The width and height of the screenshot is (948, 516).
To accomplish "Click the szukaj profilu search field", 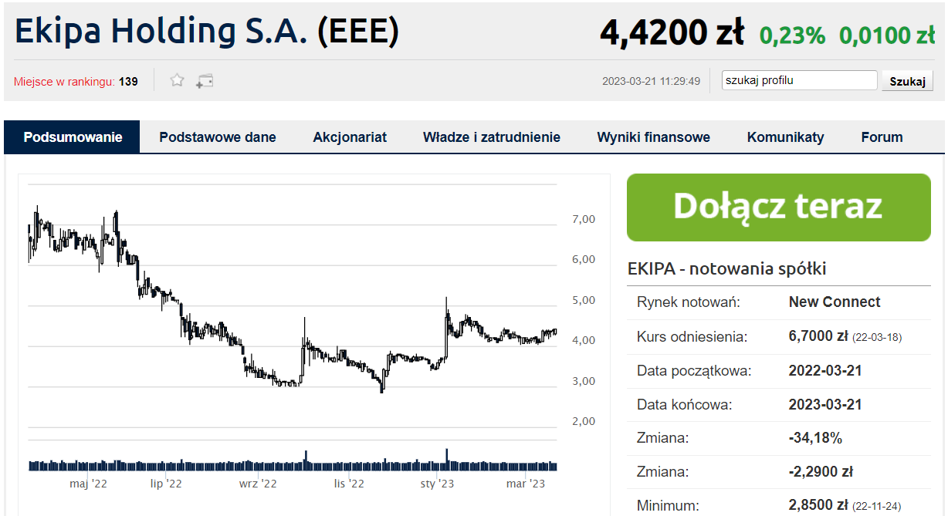I will tap(799, 80).
